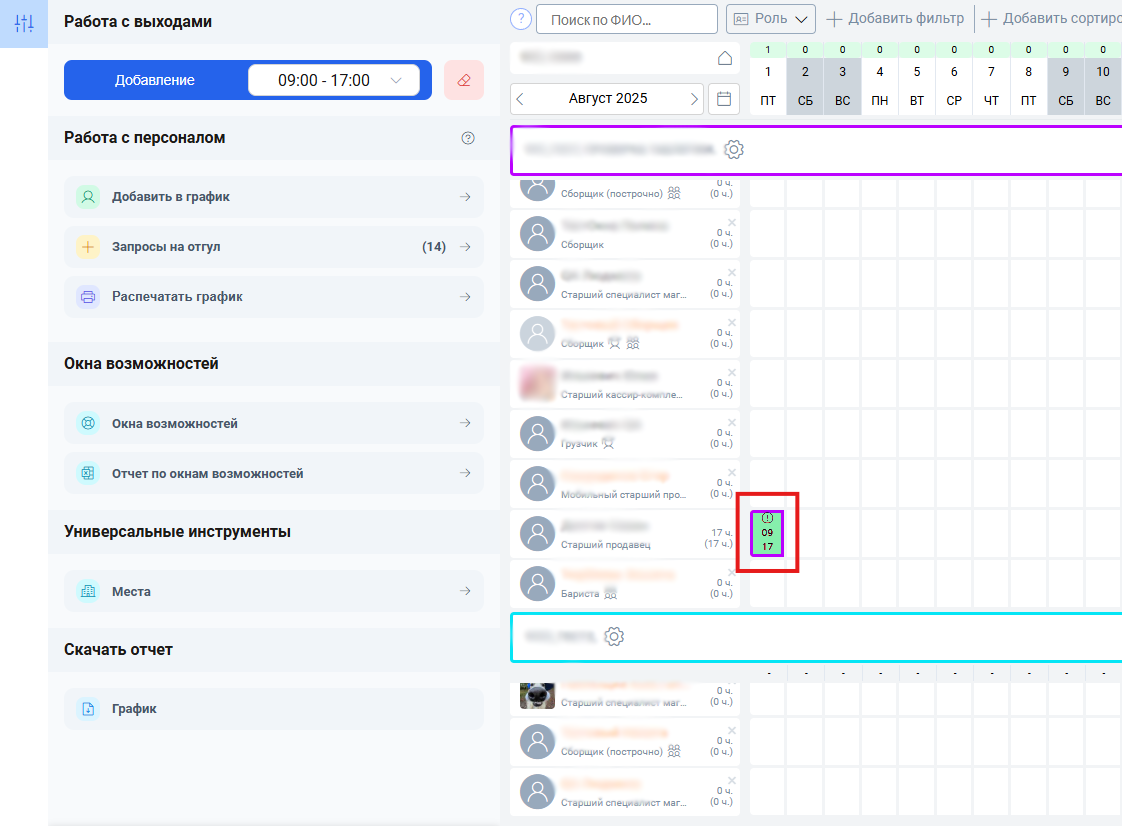Open help icon beside Работа с персоналом

click(x=468, y=138)
